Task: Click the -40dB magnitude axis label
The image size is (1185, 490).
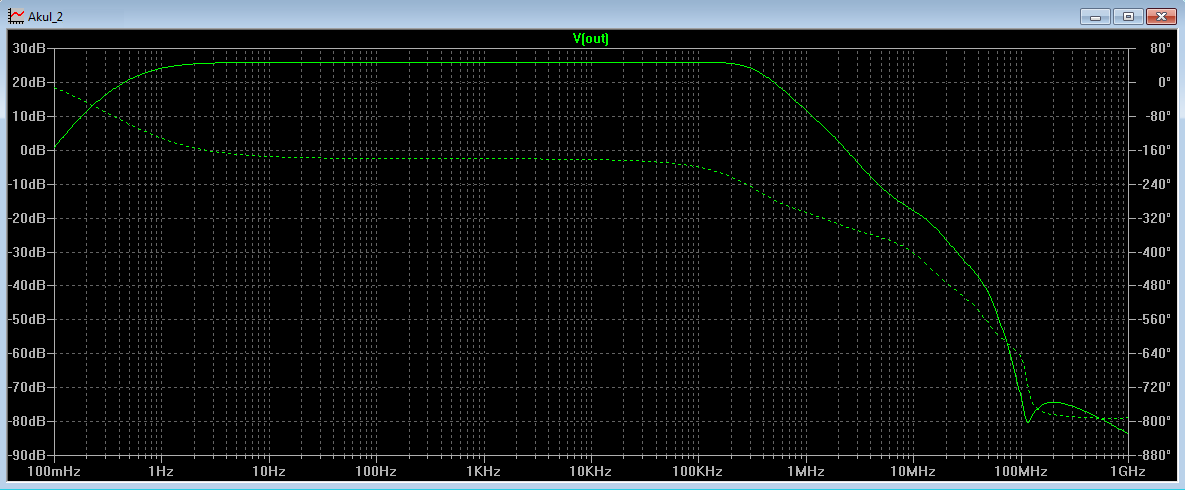Action: pyautogui.click(x=28, y=285)
